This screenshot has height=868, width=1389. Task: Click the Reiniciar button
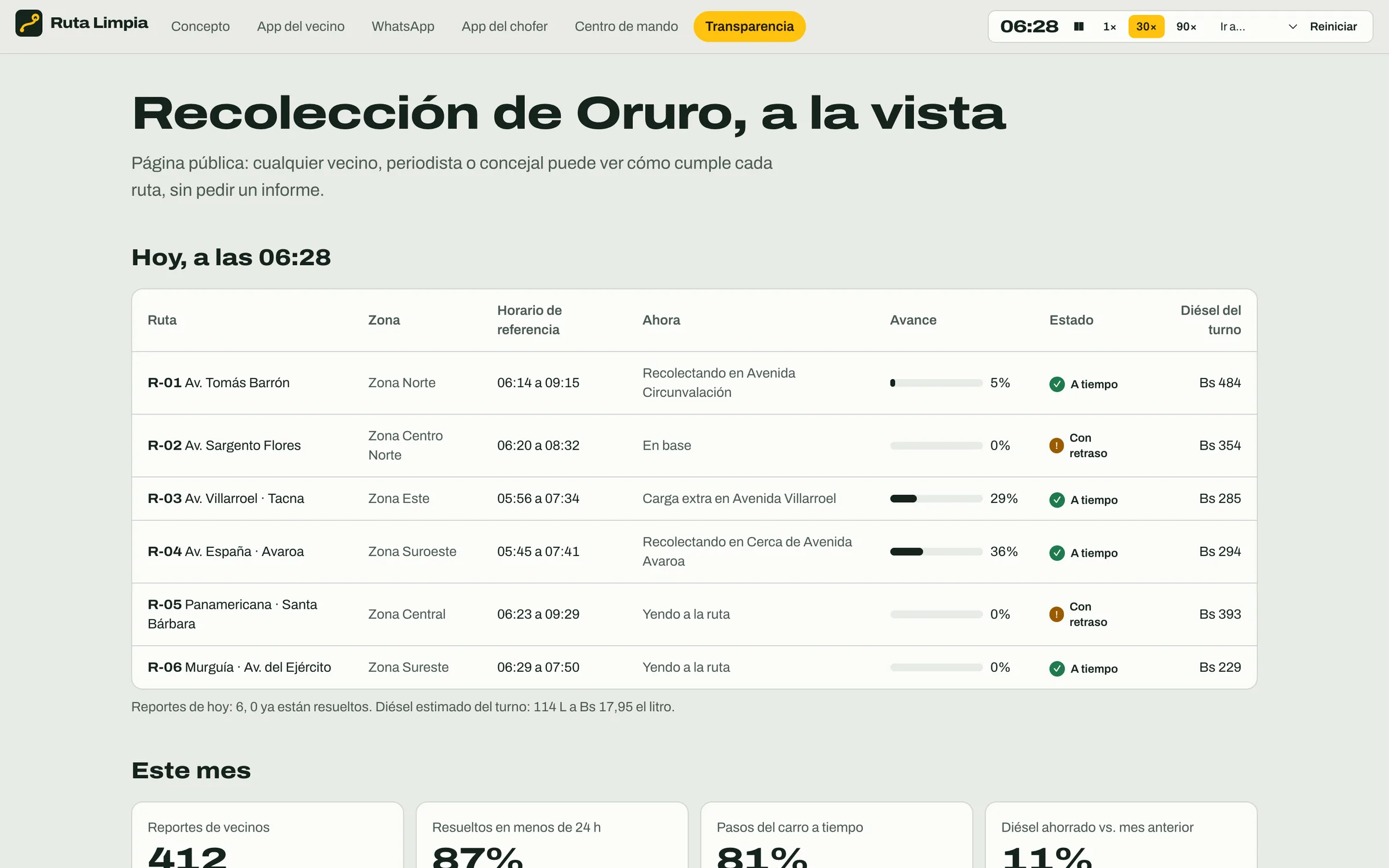[1333, 27]
